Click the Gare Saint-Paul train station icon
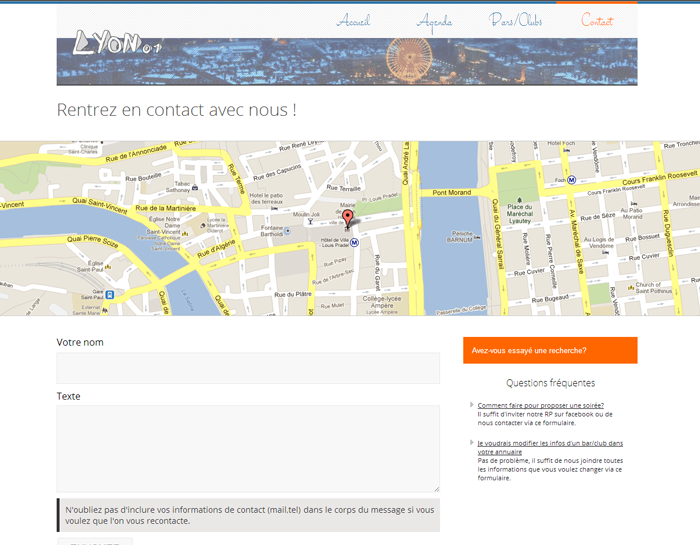700x545 pixels. pyautogui.click(x=109, y=294)
